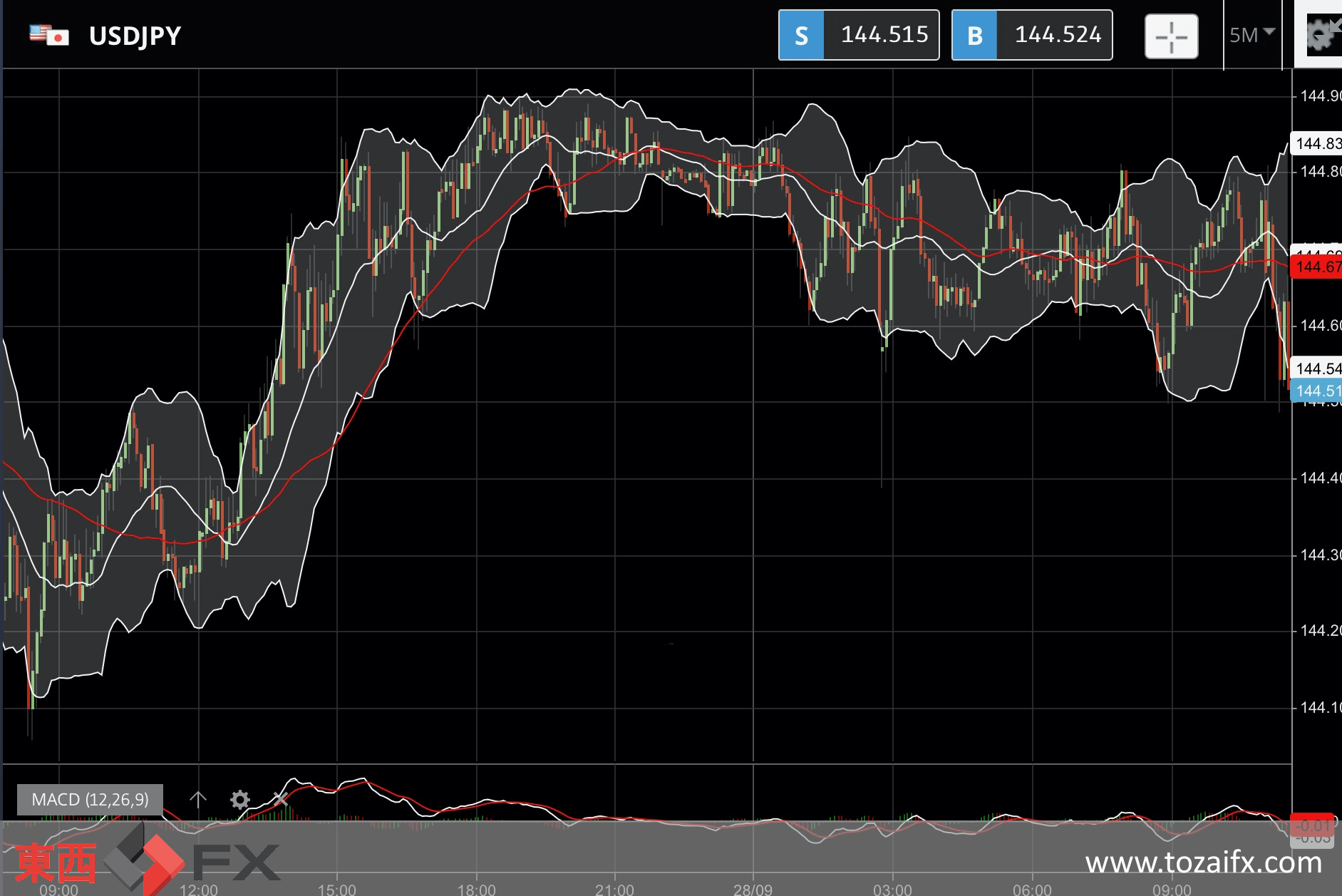
Task: Open MACD indicator settings gear
Action: (x=240, y=799)
